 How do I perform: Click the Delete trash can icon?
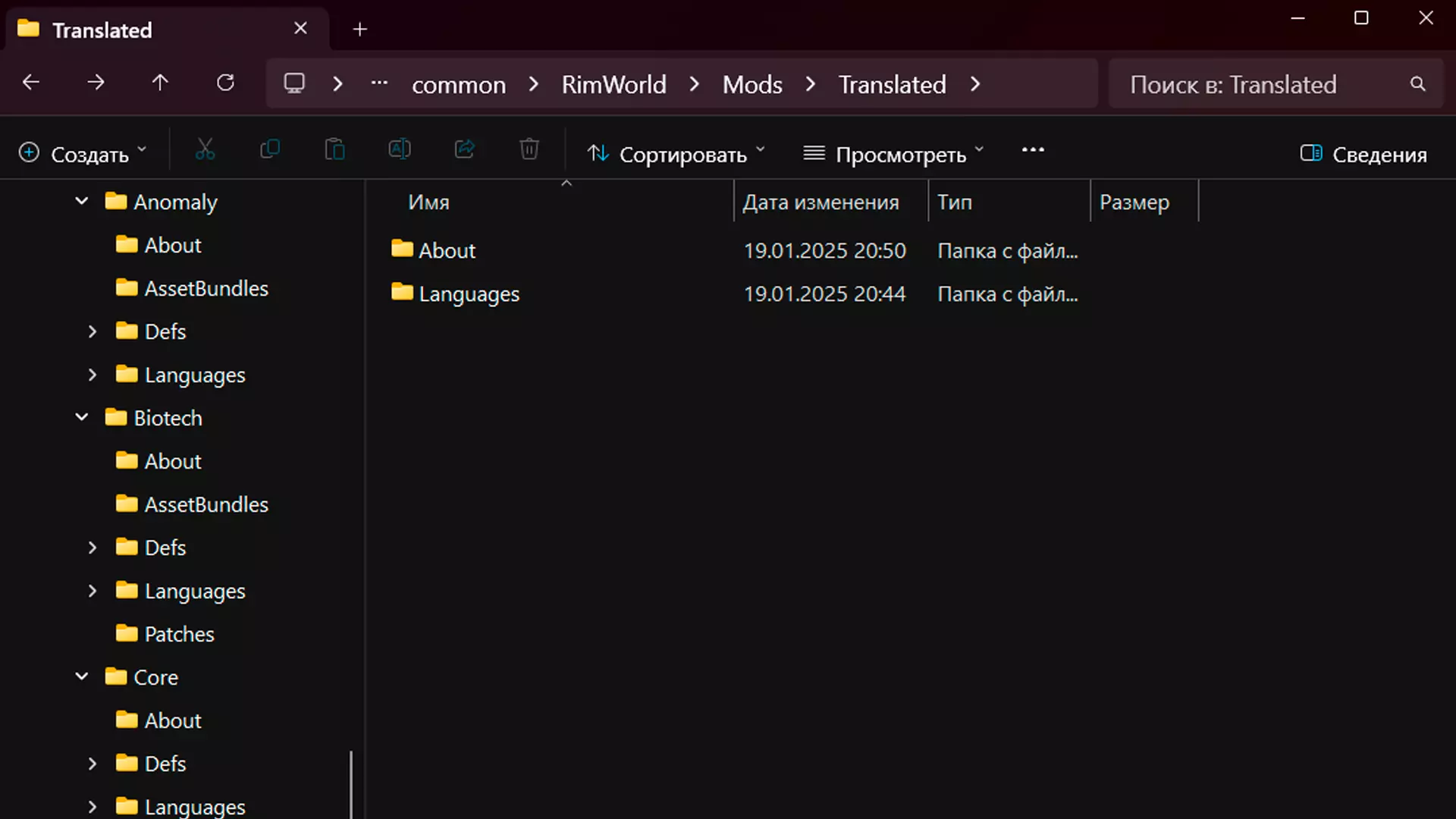pyautogui.click(x=529, y=149)
